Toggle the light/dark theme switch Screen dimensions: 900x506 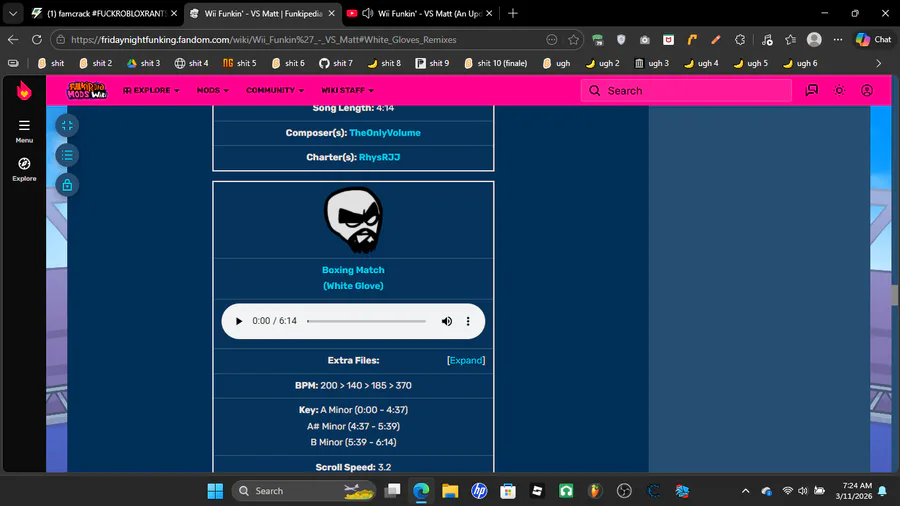click(x=839, y=90)
